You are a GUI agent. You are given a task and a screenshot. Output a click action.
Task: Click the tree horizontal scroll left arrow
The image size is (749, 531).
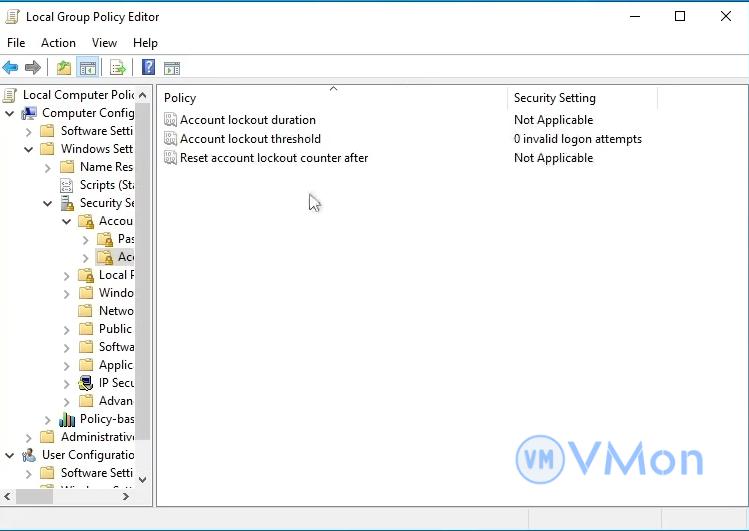[x=7, y=497]
